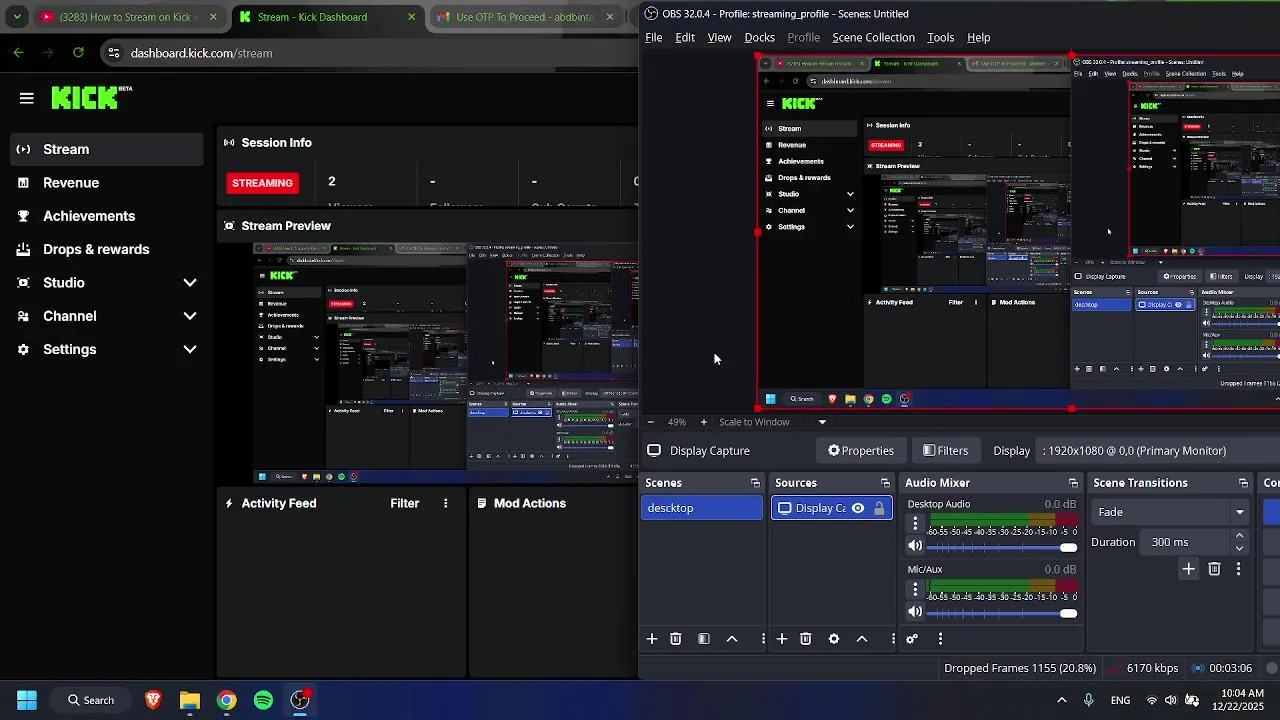Image resolution: width=1280 pixels, height=720 pixels.
Task: Float the Scenes dock
Action: pos(755,483)
